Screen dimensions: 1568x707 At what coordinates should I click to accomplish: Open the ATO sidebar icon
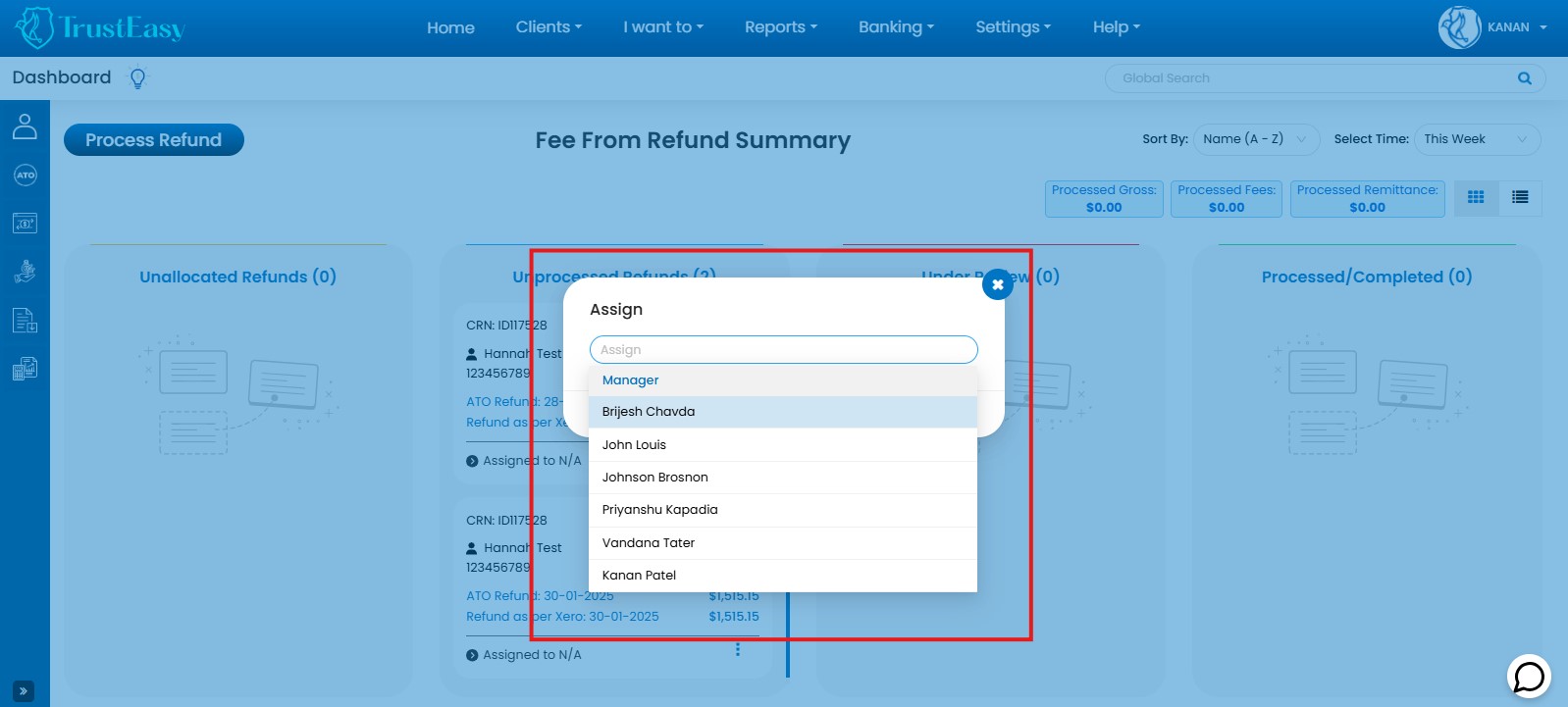[25, 176]
